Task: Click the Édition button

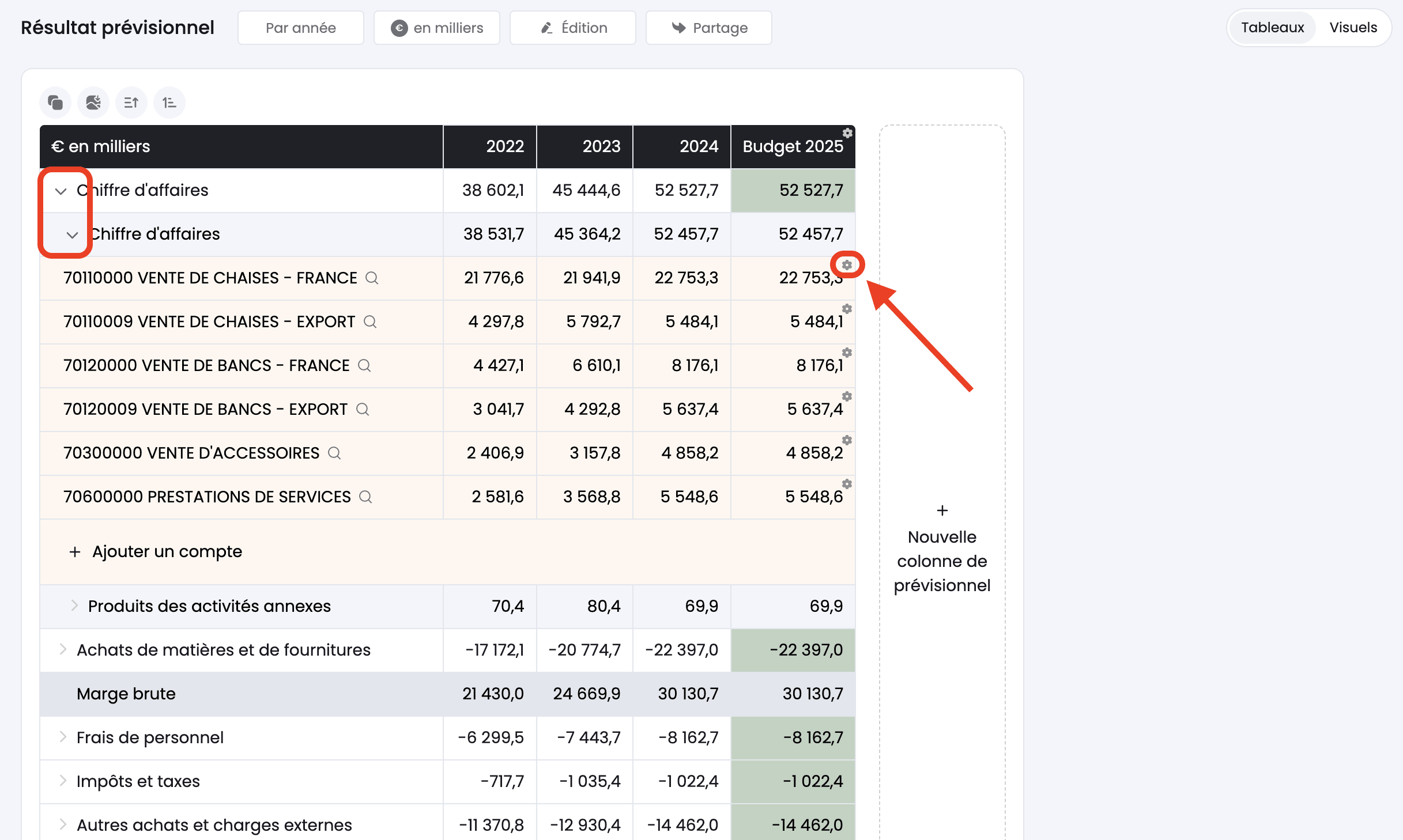Action: [x=573, y=28]
